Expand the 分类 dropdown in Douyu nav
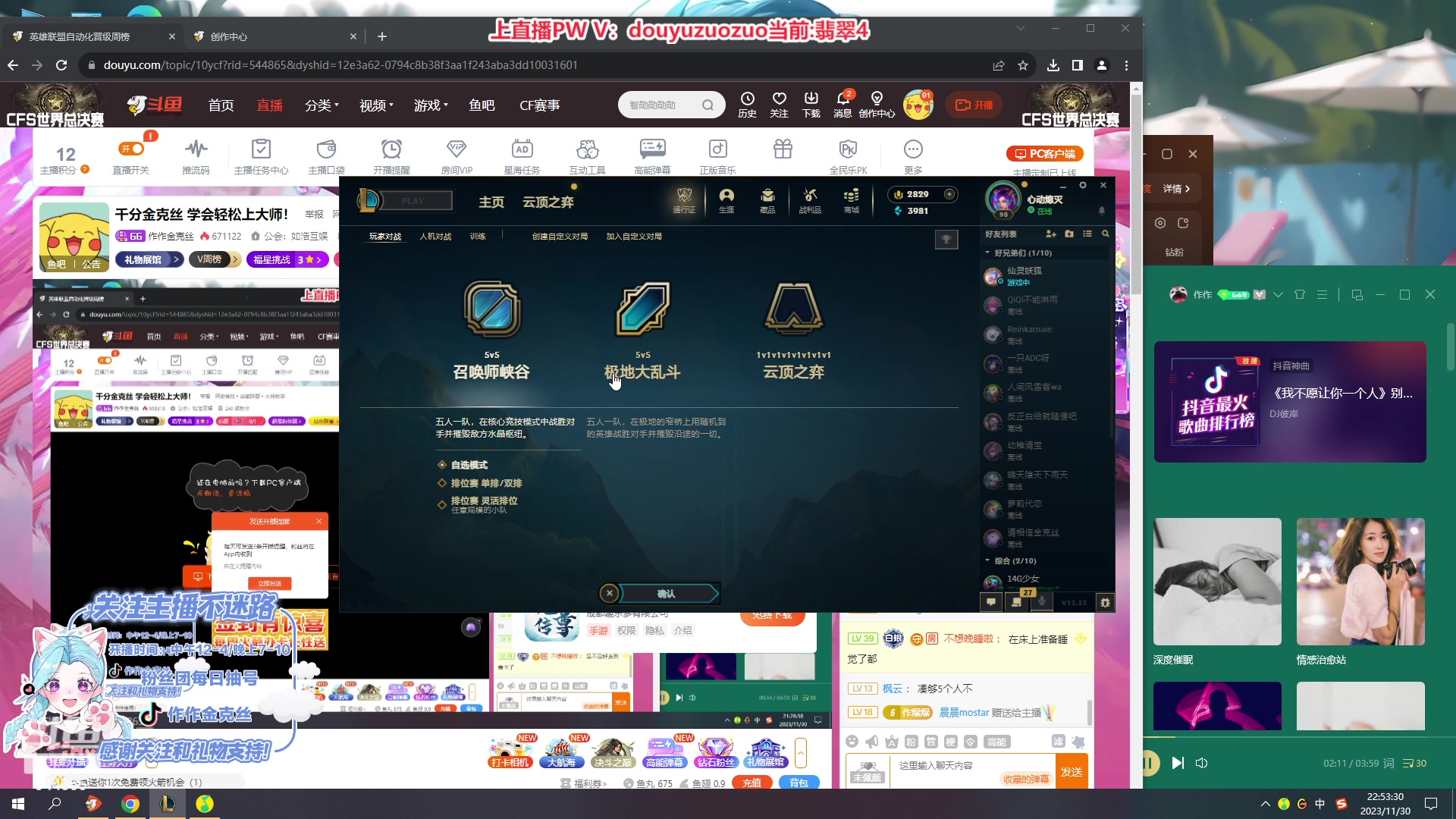1456x819 pixels. pos(322,105)
